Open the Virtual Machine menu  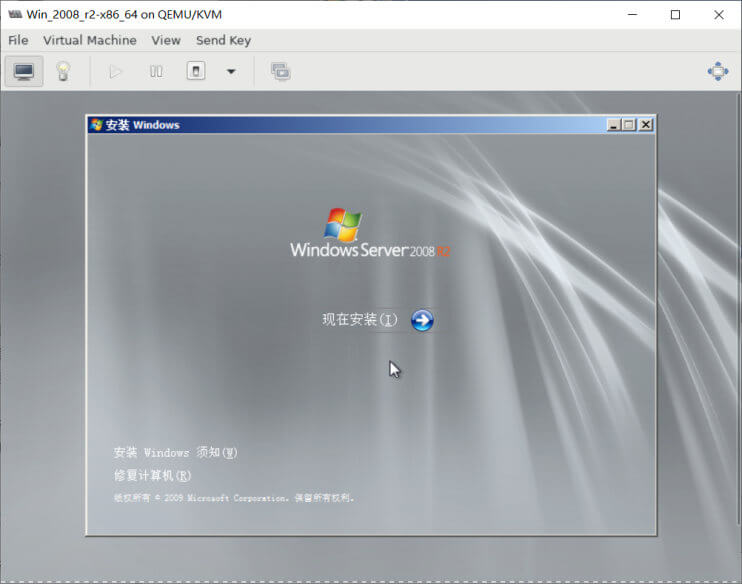(x=90, y=41)
